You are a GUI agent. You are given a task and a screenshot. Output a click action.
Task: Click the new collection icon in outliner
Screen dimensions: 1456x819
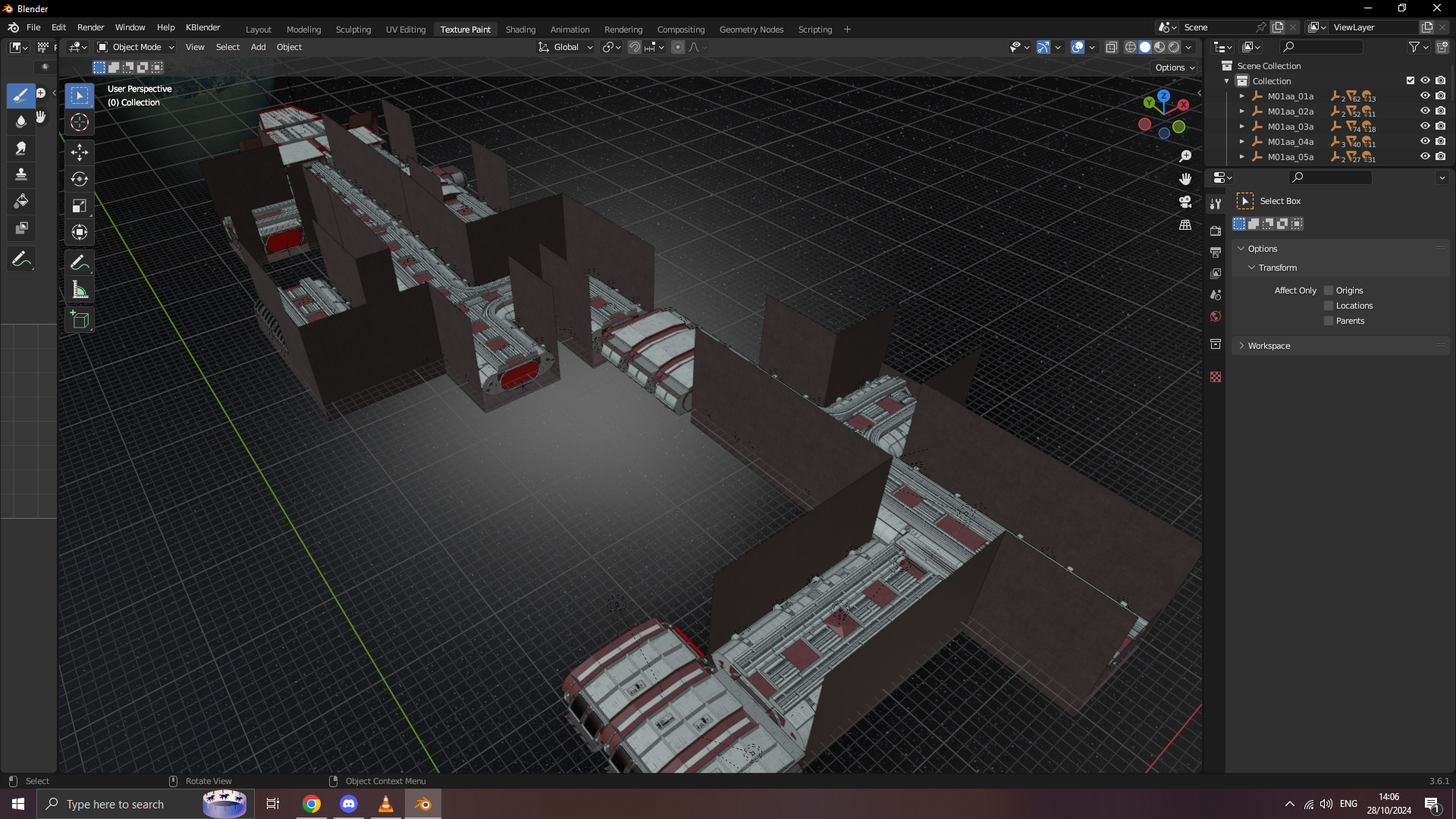[1442, 47]
